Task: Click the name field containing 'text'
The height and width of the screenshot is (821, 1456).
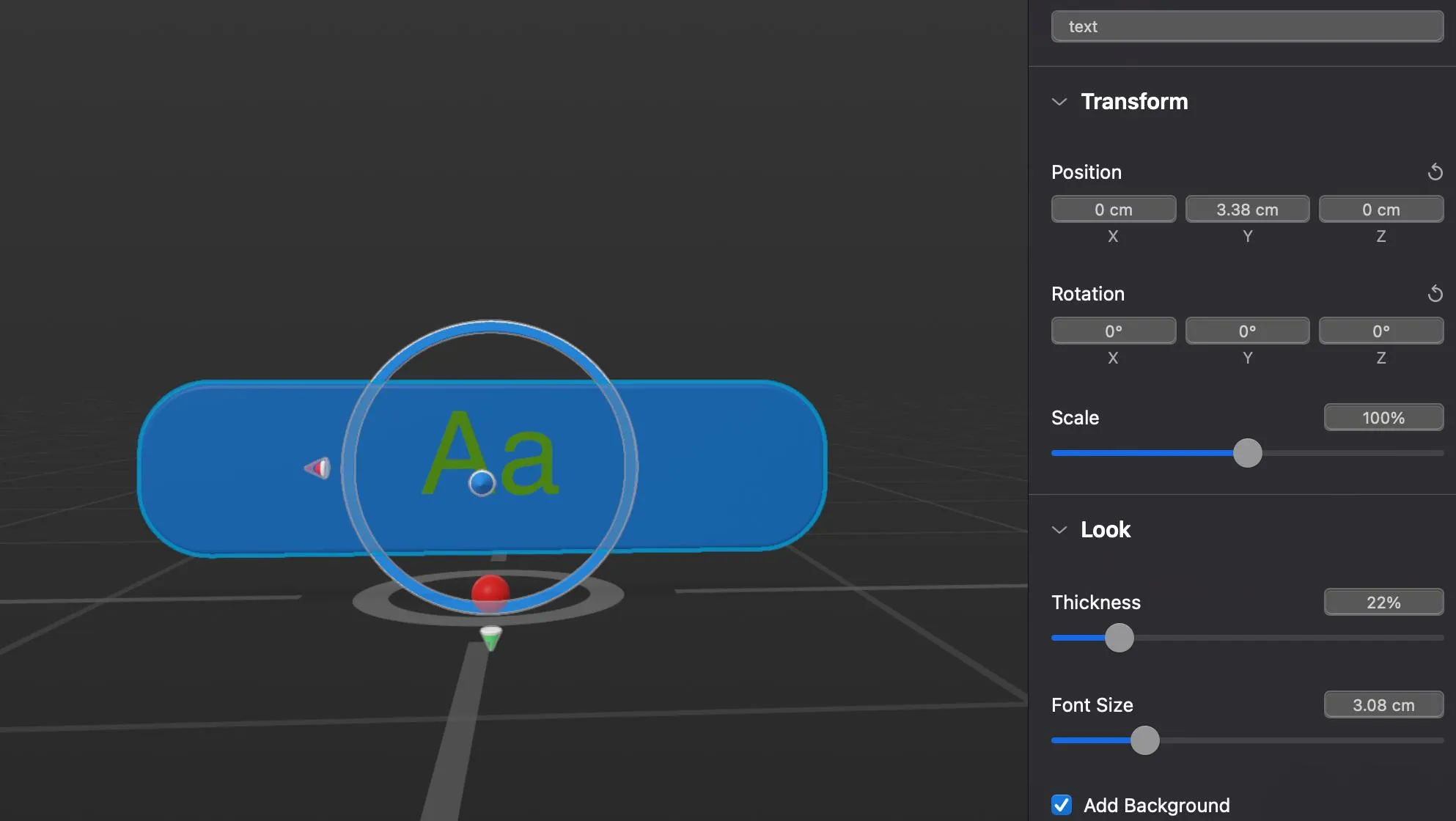Action: 1246,26
